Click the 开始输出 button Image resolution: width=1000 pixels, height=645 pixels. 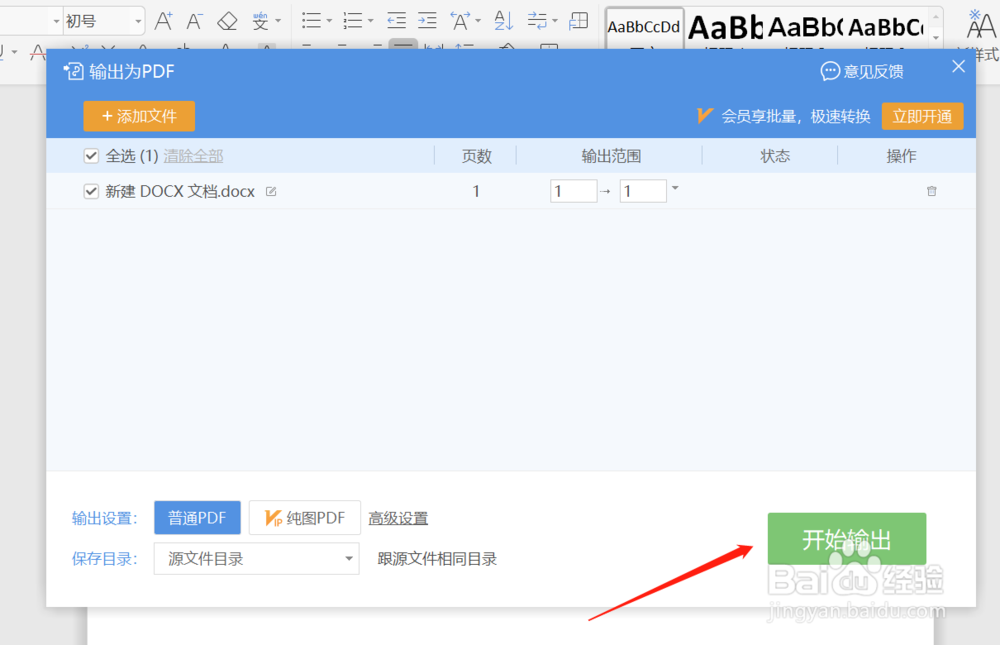(846, 538)
